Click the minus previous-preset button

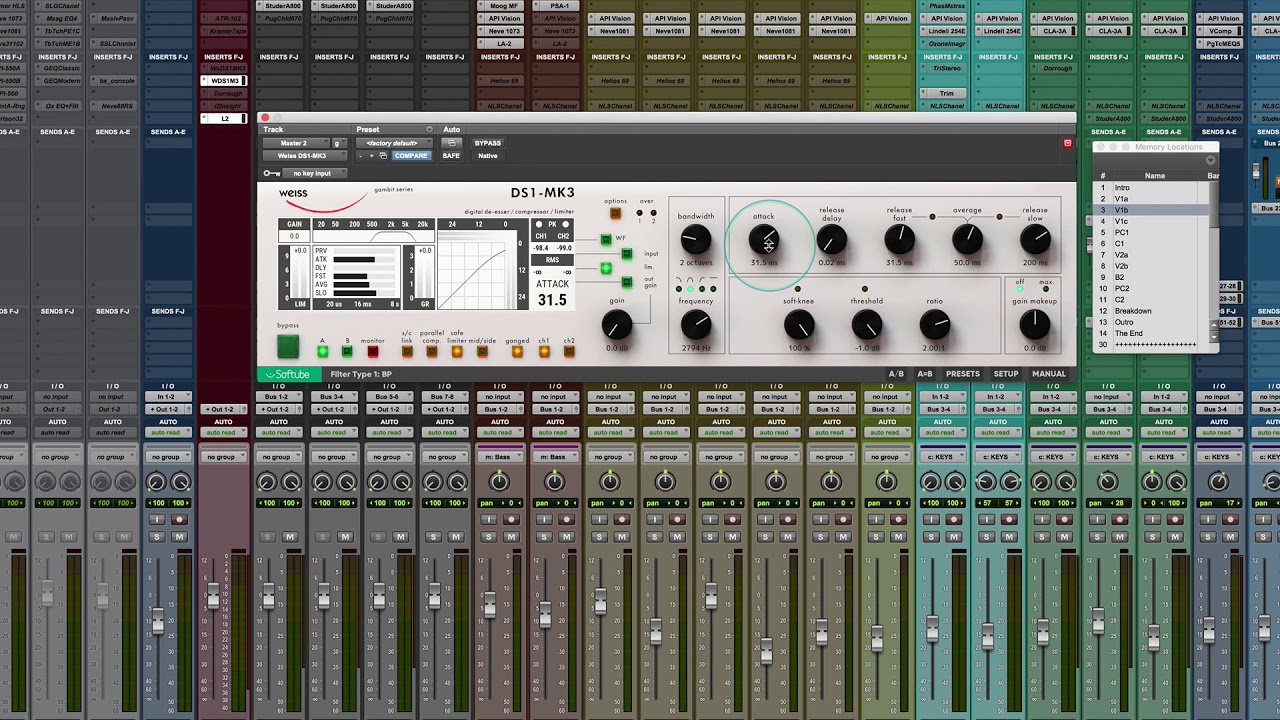tap(362, 156)
